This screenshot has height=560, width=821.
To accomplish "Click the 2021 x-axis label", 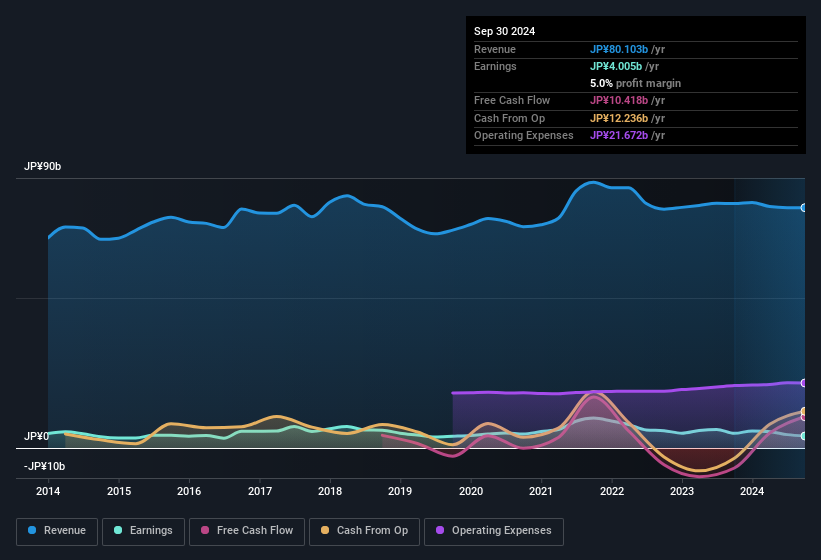I will (541, 491).
